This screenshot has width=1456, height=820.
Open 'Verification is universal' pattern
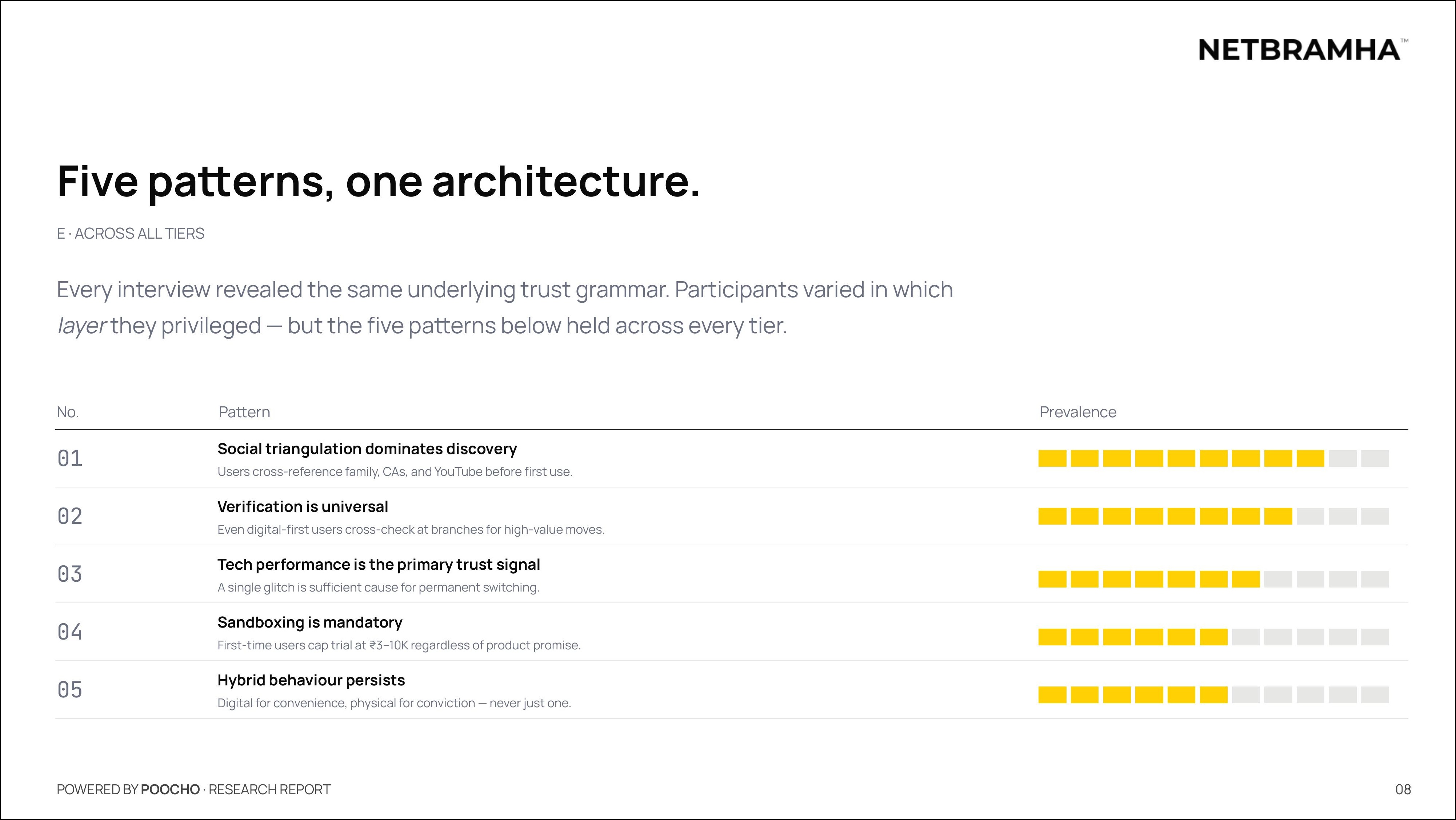[x=303, y=507]
